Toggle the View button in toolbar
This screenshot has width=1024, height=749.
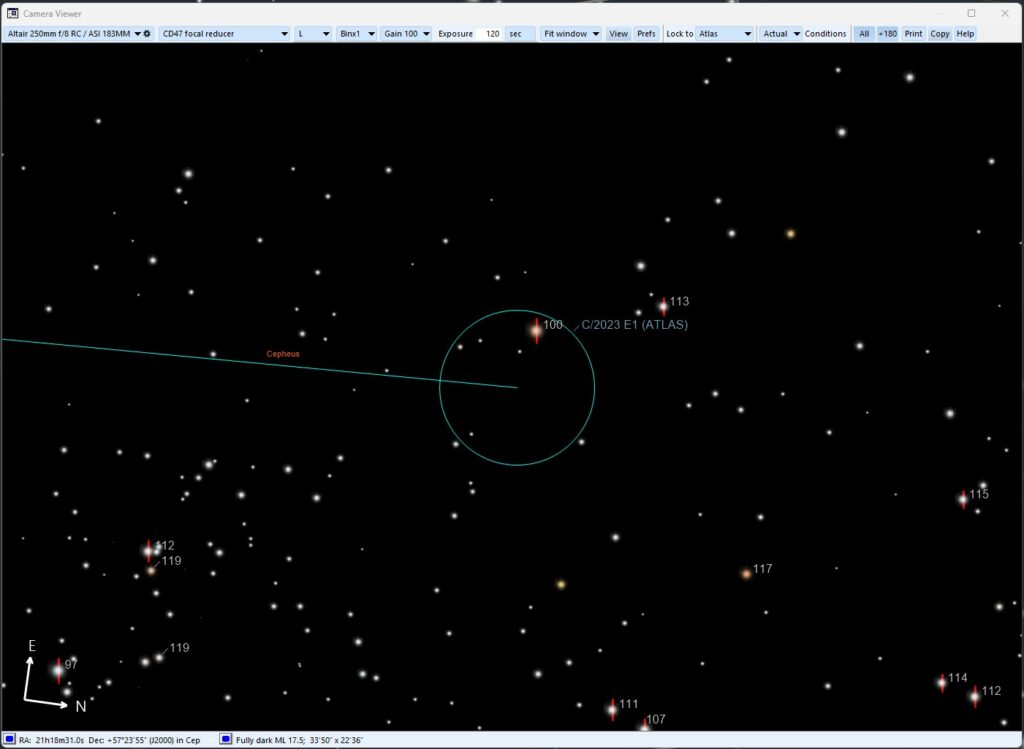point(618,34)
